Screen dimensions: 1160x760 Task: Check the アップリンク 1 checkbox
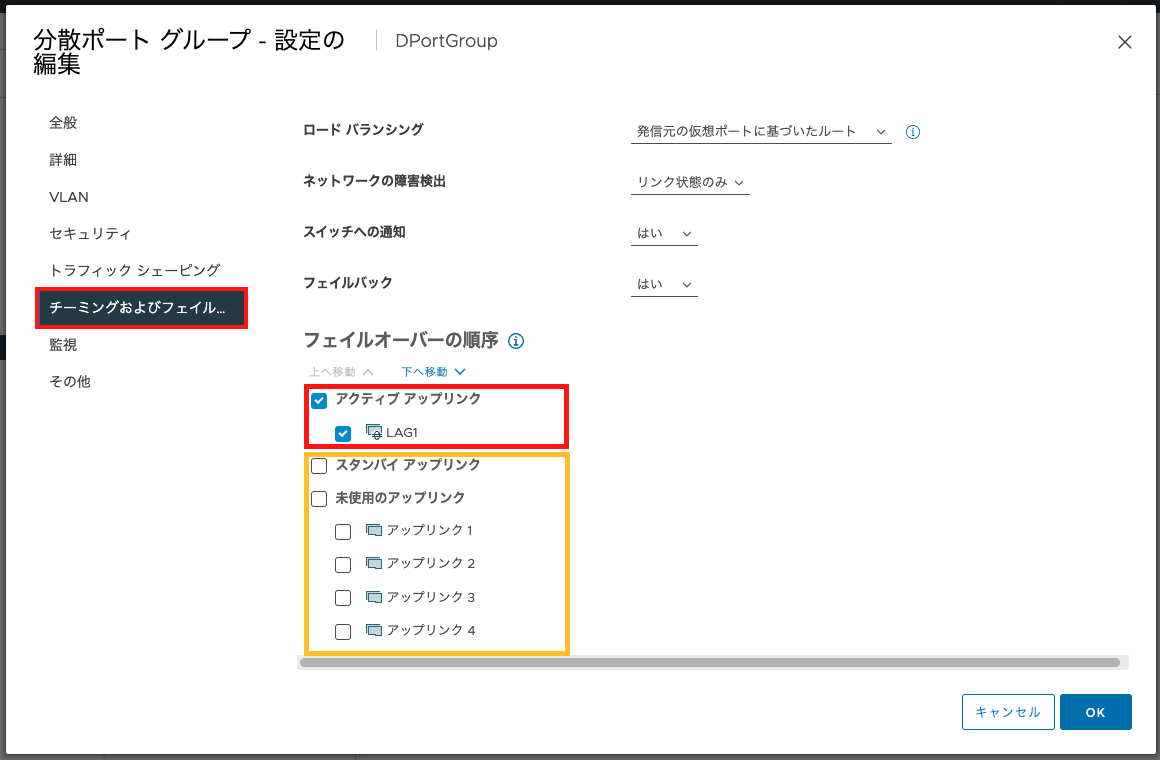[343, 531]
